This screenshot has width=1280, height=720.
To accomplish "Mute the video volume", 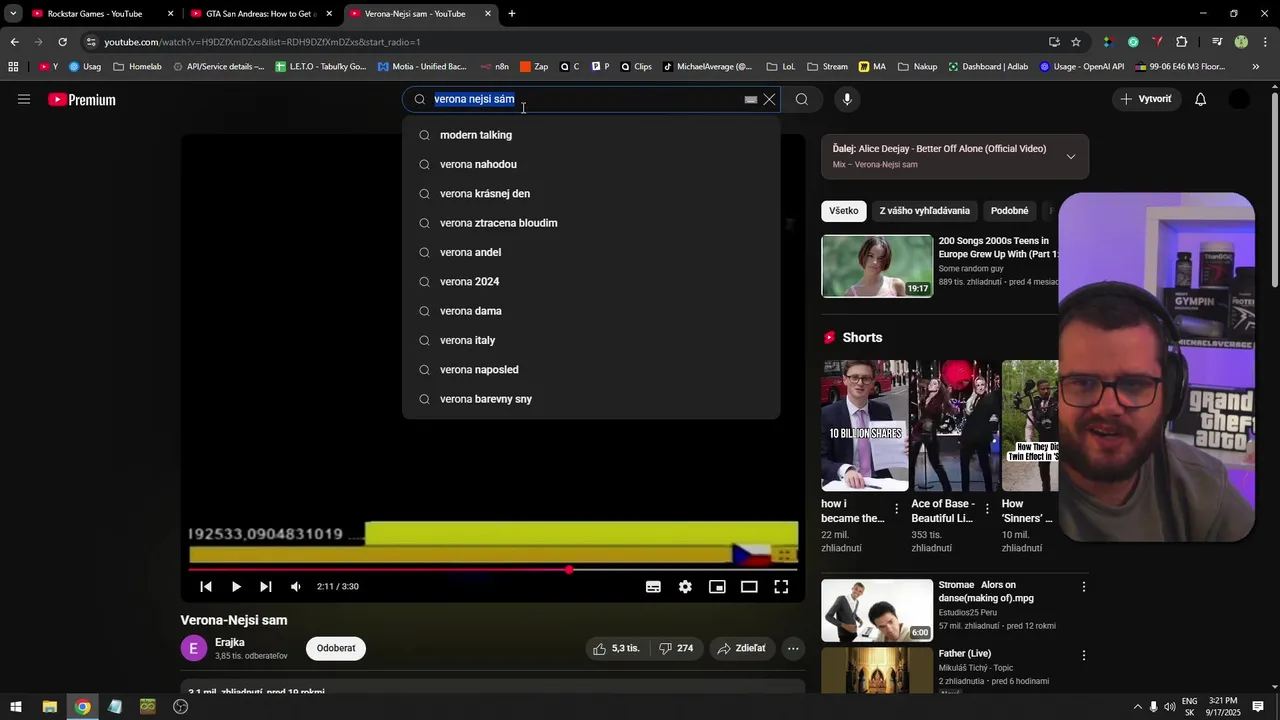I will click(295, 587).
